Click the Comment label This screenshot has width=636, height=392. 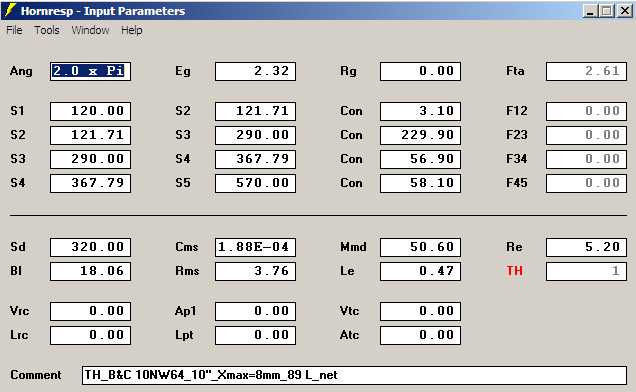click(36, 375)
